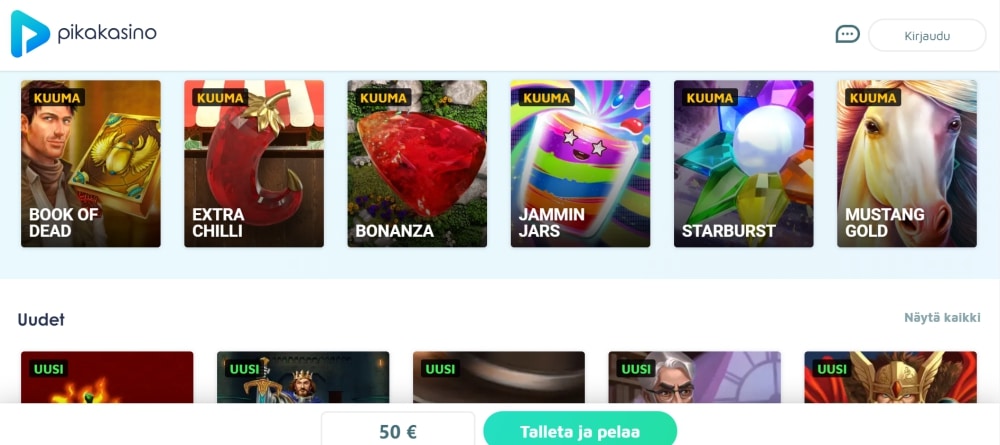Click the KUUMA badge on Starburst tile

click(x=710, y=98)
